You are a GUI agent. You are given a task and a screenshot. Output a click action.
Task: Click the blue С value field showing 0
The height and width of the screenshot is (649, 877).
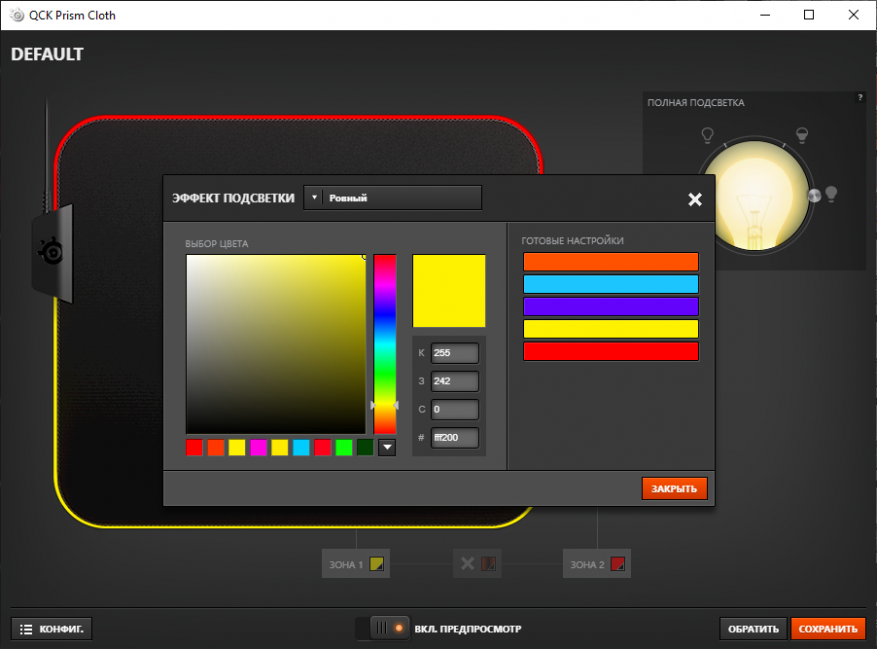point(455,410)
